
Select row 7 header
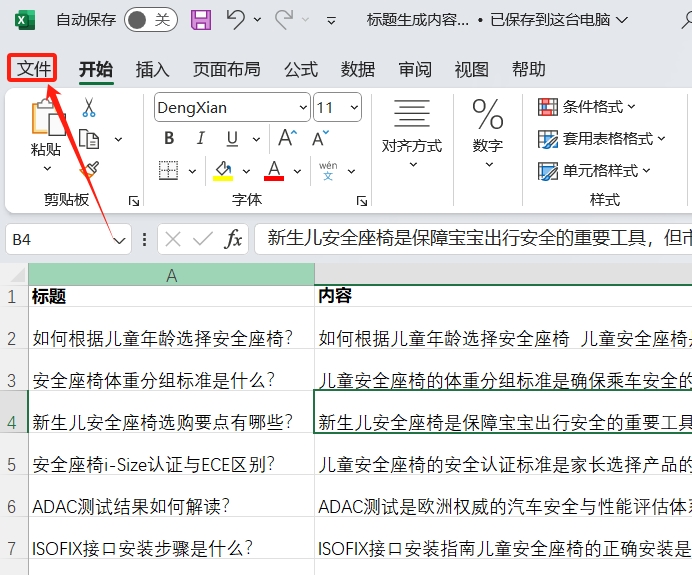14,538
